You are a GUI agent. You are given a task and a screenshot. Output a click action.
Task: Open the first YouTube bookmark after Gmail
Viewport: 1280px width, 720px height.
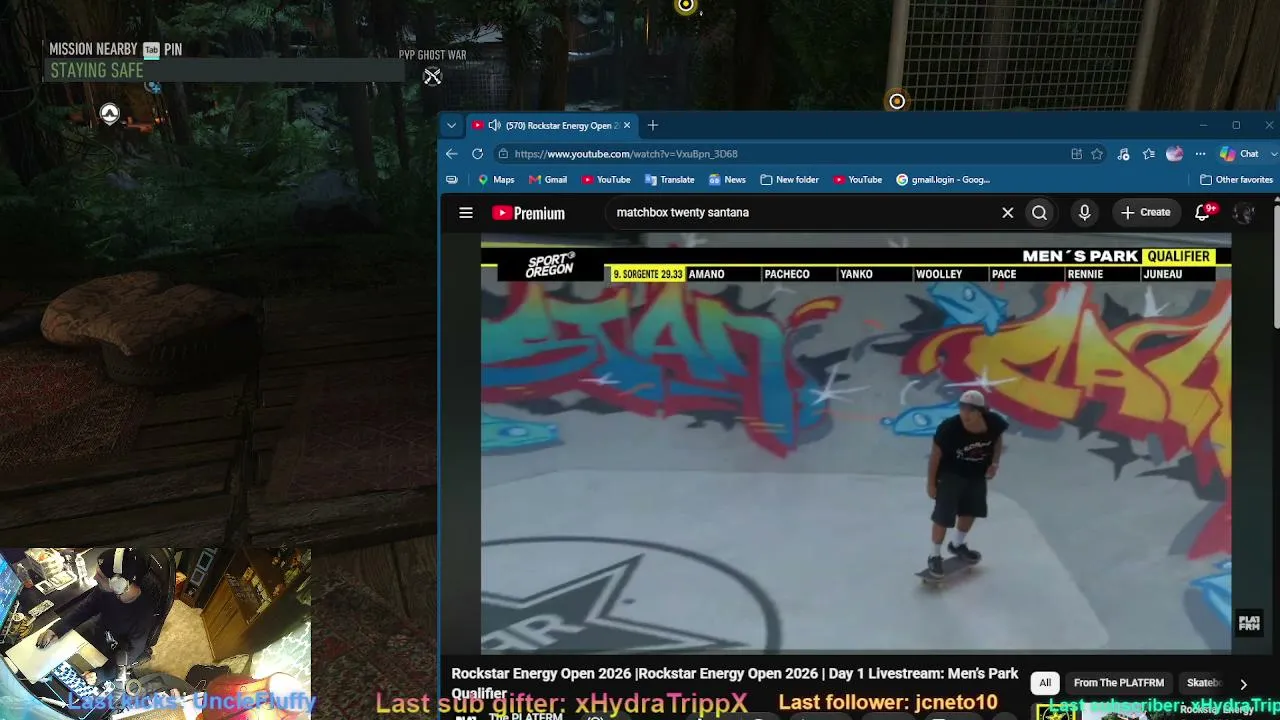(605, 180)
